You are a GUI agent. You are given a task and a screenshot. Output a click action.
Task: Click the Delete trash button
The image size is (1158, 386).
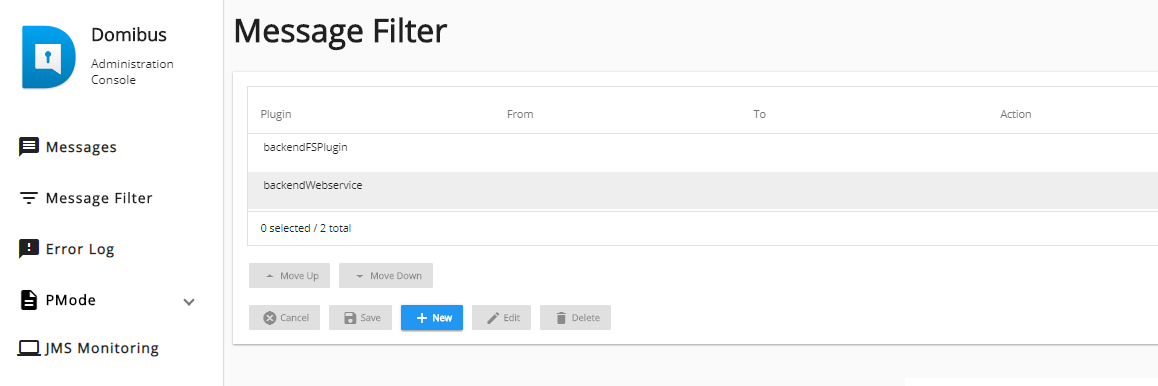pos(575,317)
